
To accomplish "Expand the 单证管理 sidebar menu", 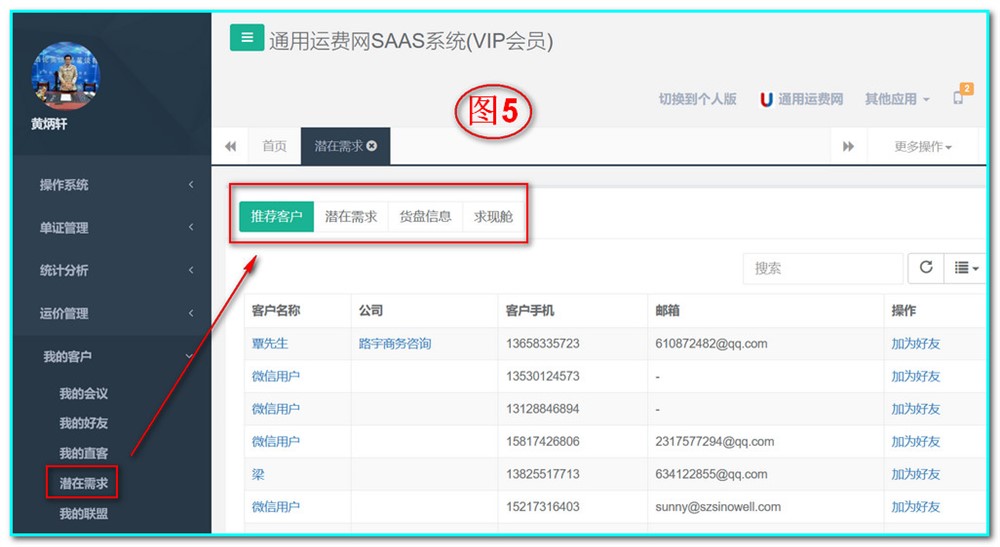I will (112, 228).
